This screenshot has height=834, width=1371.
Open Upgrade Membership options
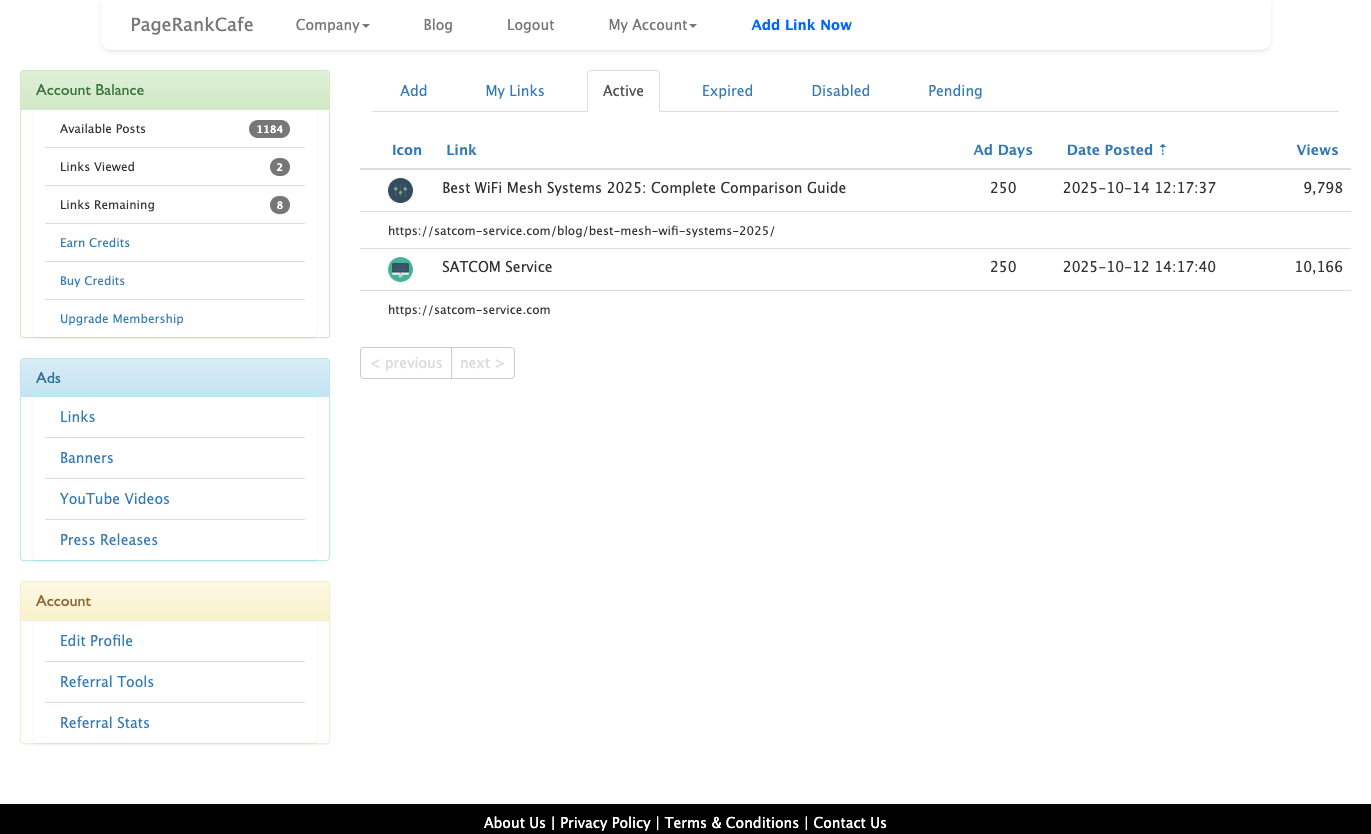click(x=121, y=318)
